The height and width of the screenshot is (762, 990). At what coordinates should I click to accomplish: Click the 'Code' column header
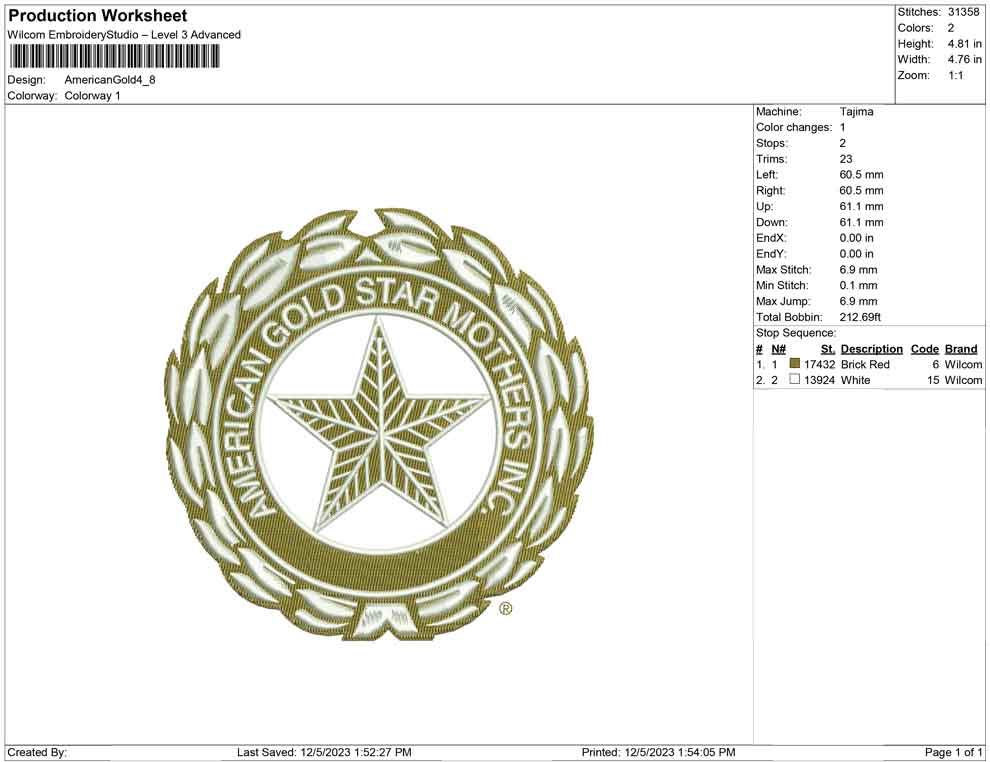point(925,348)
